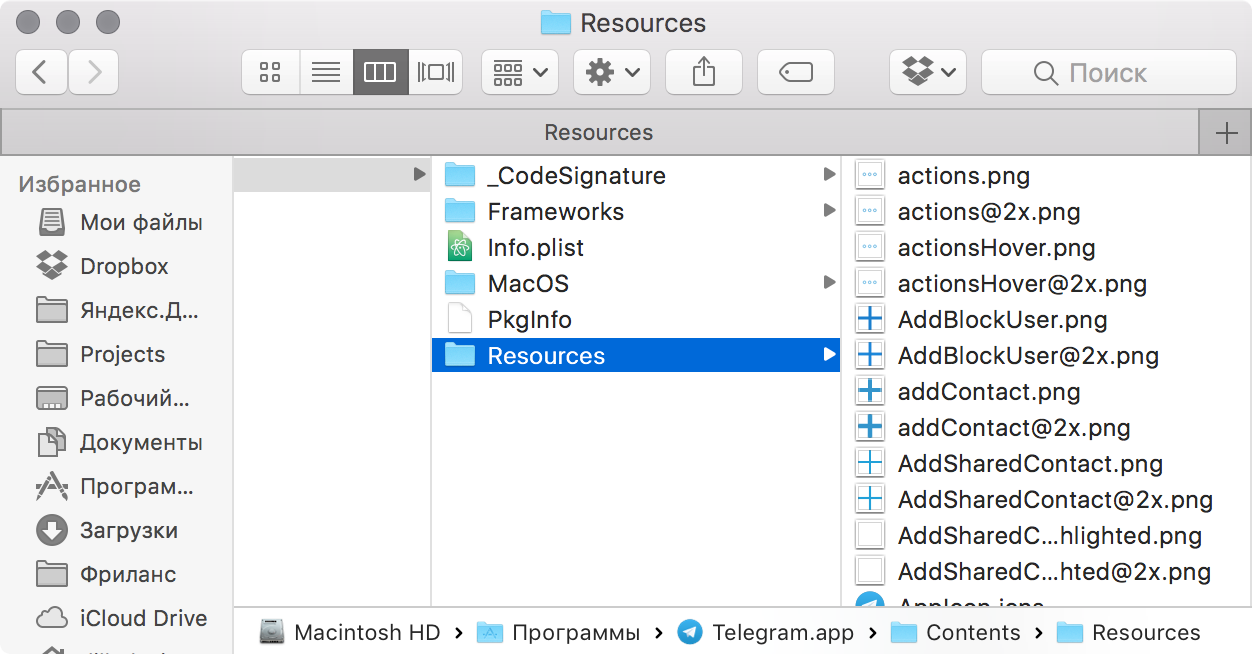Go to Telegram.app in path bar

pyautogui.click(x=782, y=633)
